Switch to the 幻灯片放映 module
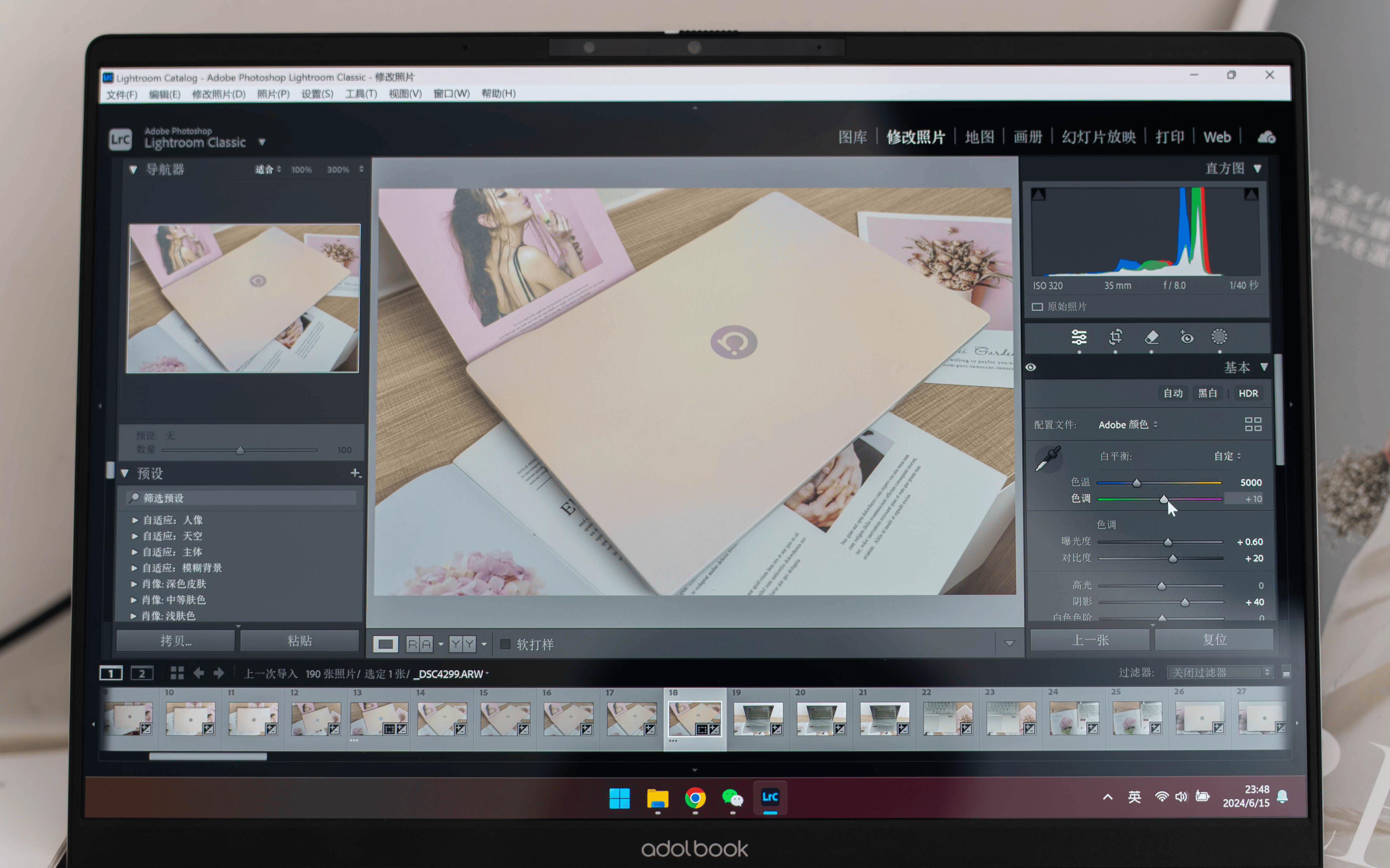The height and width of the screenshot is (868, 1390). [1098, 137]
